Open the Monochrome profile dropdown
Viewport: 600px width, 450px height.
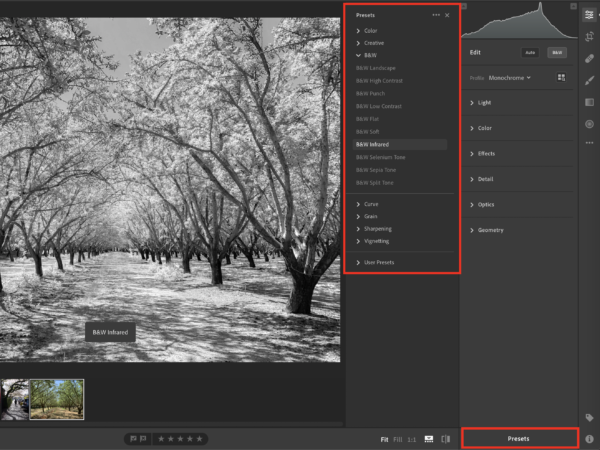(x=509, y=78)
